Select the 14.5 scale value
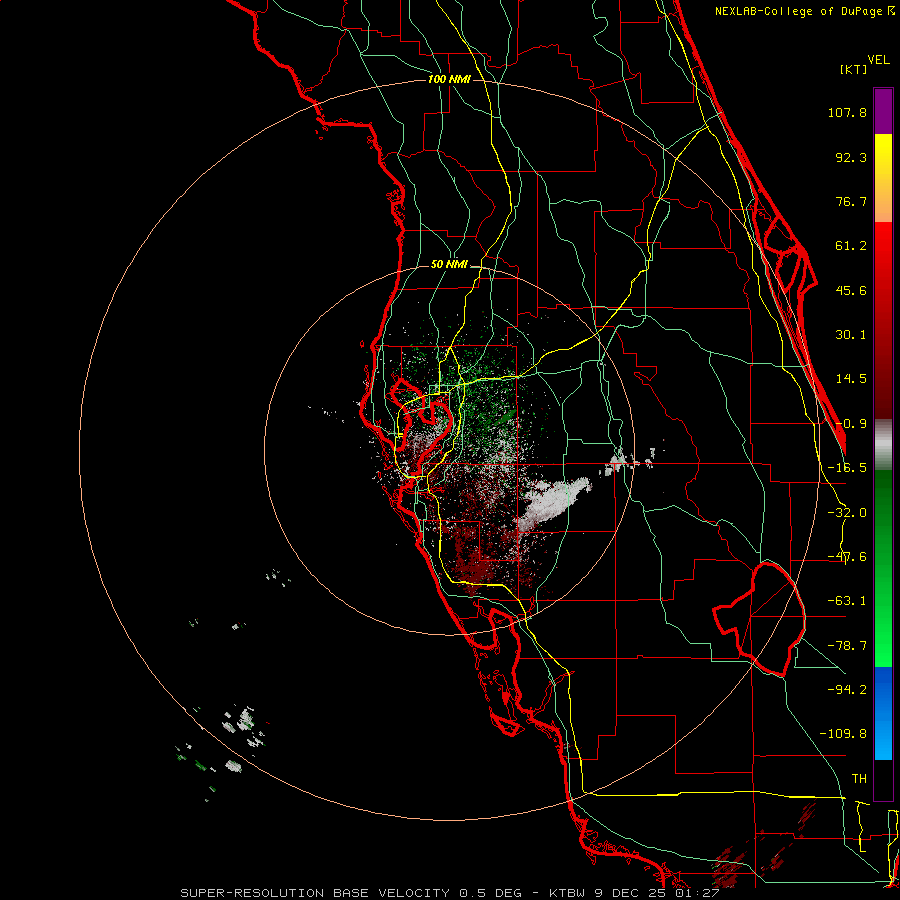The width and height of the screenshot is (900, 900). click(851, 379)
